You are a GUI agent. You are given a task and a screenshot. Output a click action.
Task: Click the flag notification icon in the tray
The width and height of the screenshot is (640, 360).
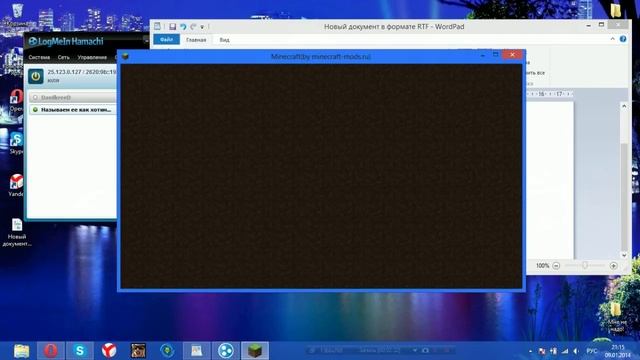coord(542,351)
